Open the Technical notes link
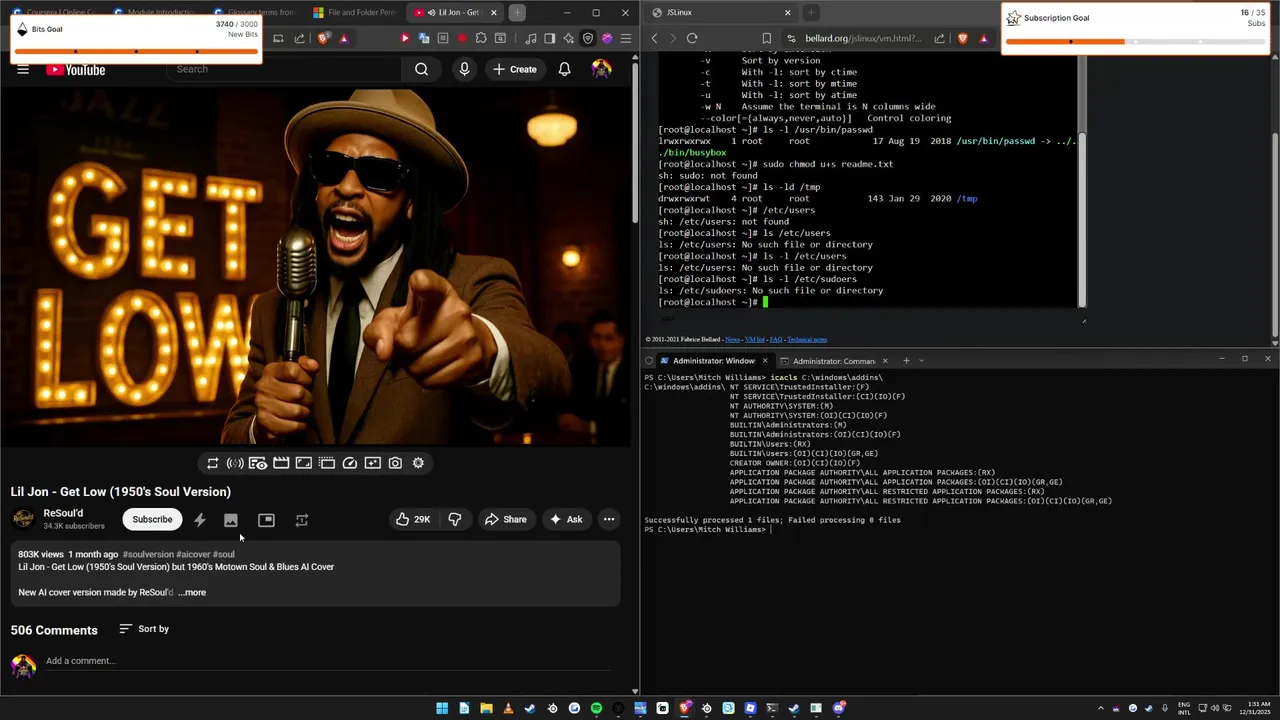Viewport: 1280px width, 720px height. [x=806, y=339]
